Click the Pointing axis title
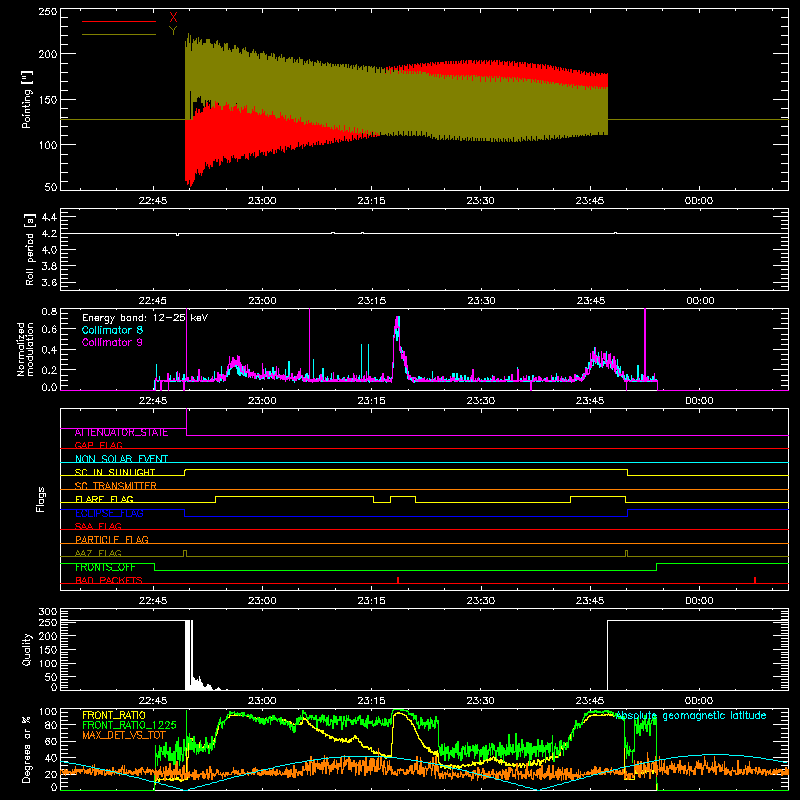The image size is (800, 800). [x=27, y=99]
